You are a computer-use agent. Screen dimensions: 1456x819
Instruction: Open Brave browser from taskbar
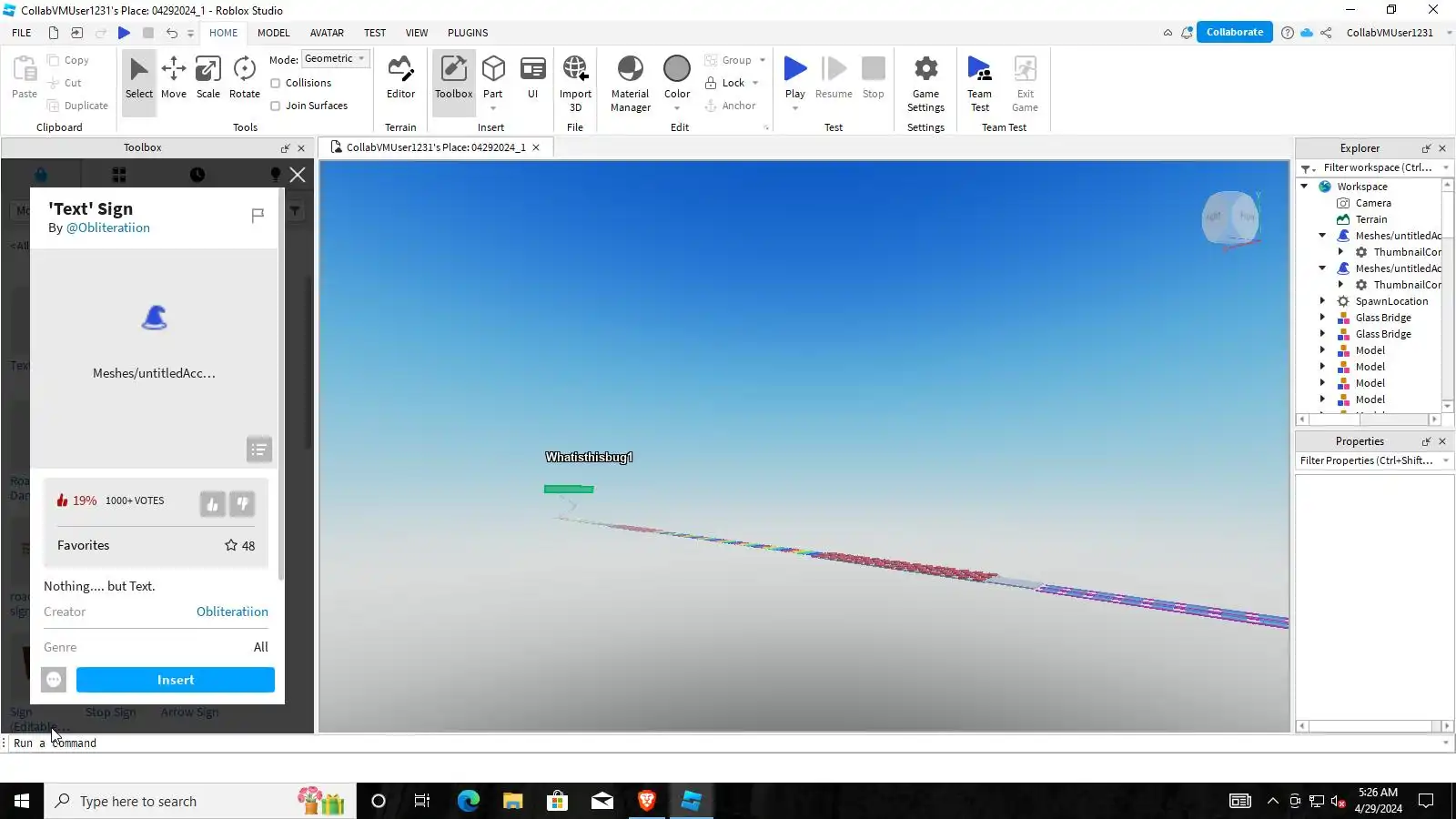coord(647,801)
